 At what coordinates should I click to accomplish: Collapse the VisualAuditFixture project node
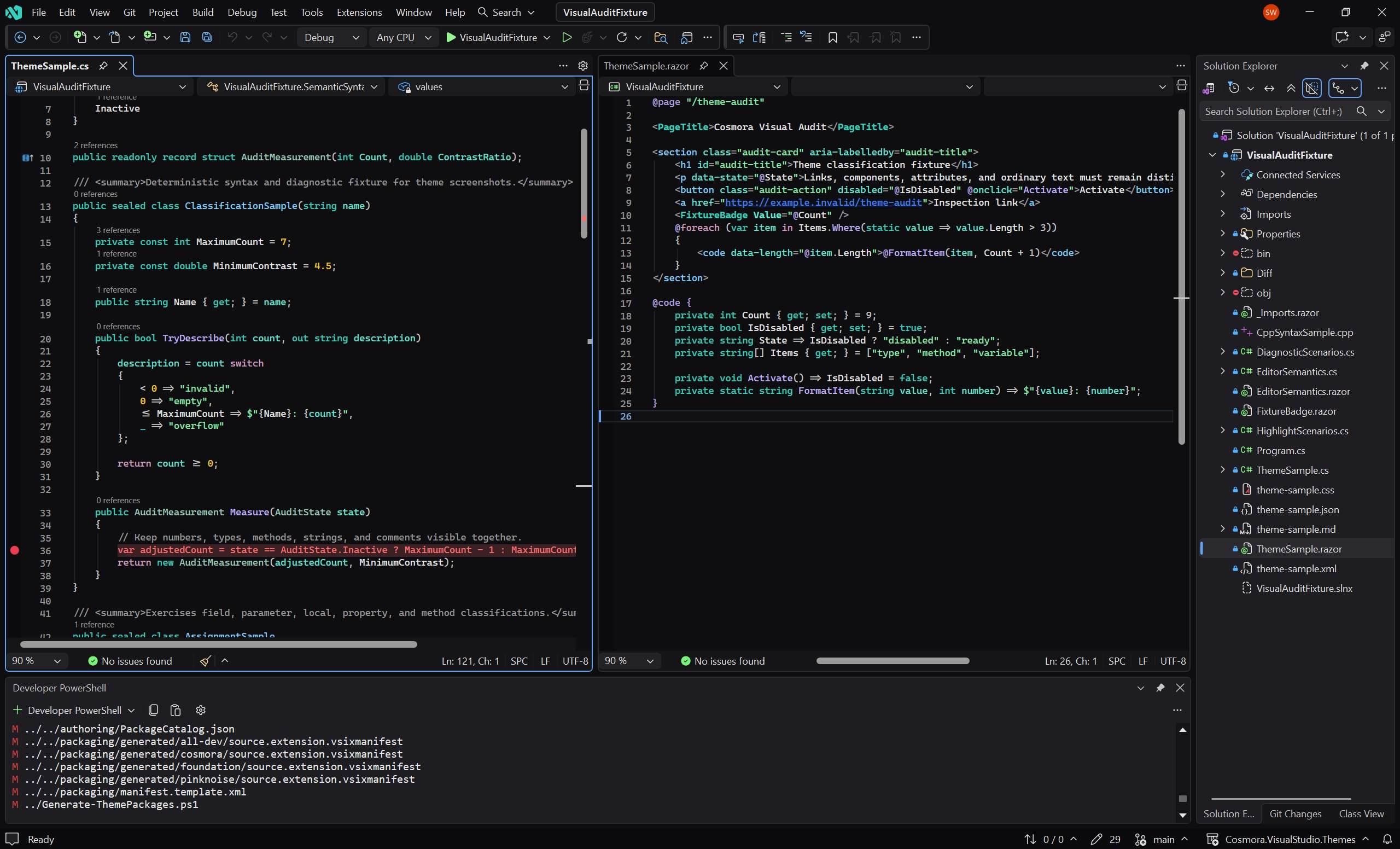tap(1212, 155)
